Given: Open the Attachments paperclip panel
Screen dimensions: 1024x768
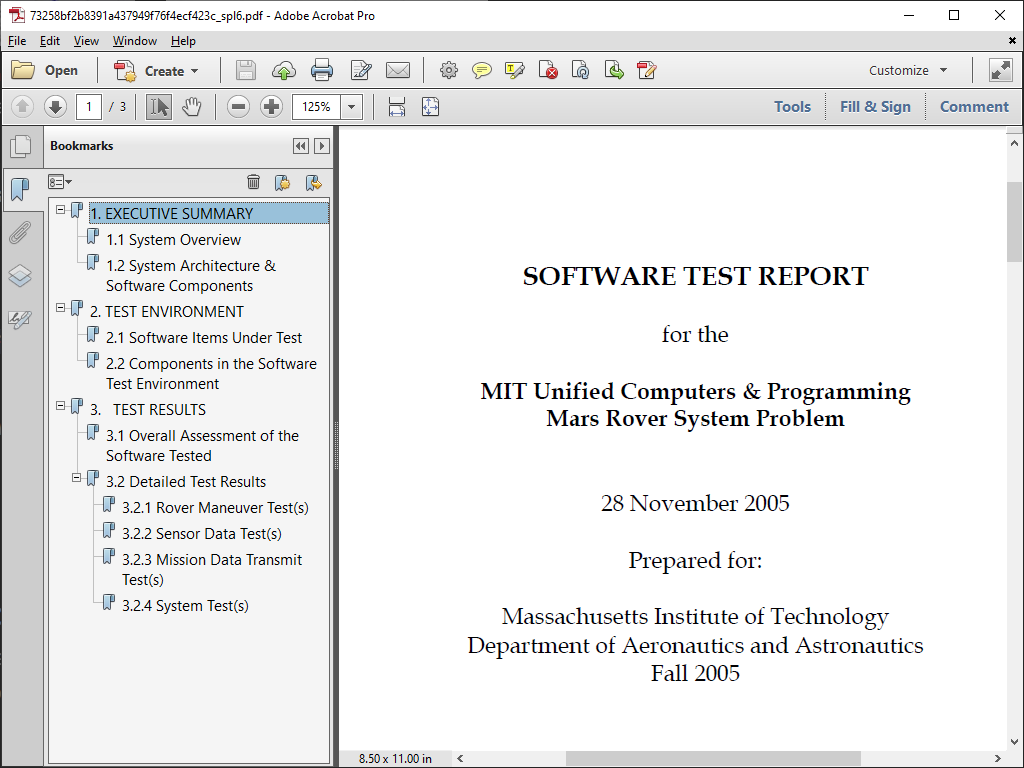Looking at the screenshot, I should coord(20,232).
